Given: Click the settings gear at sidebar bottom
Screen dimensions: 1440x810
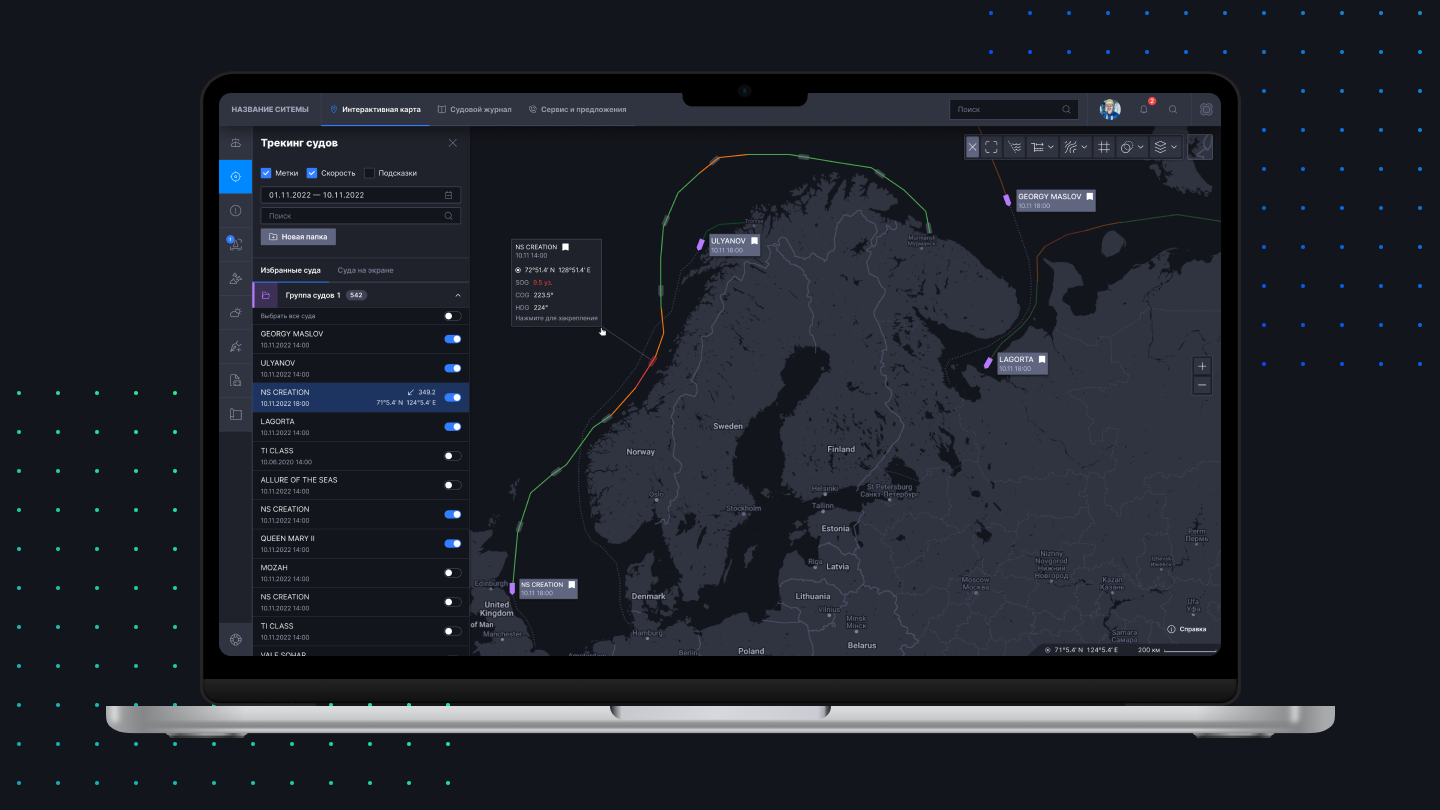Looking at the screenshot, I should pos(235,638).
